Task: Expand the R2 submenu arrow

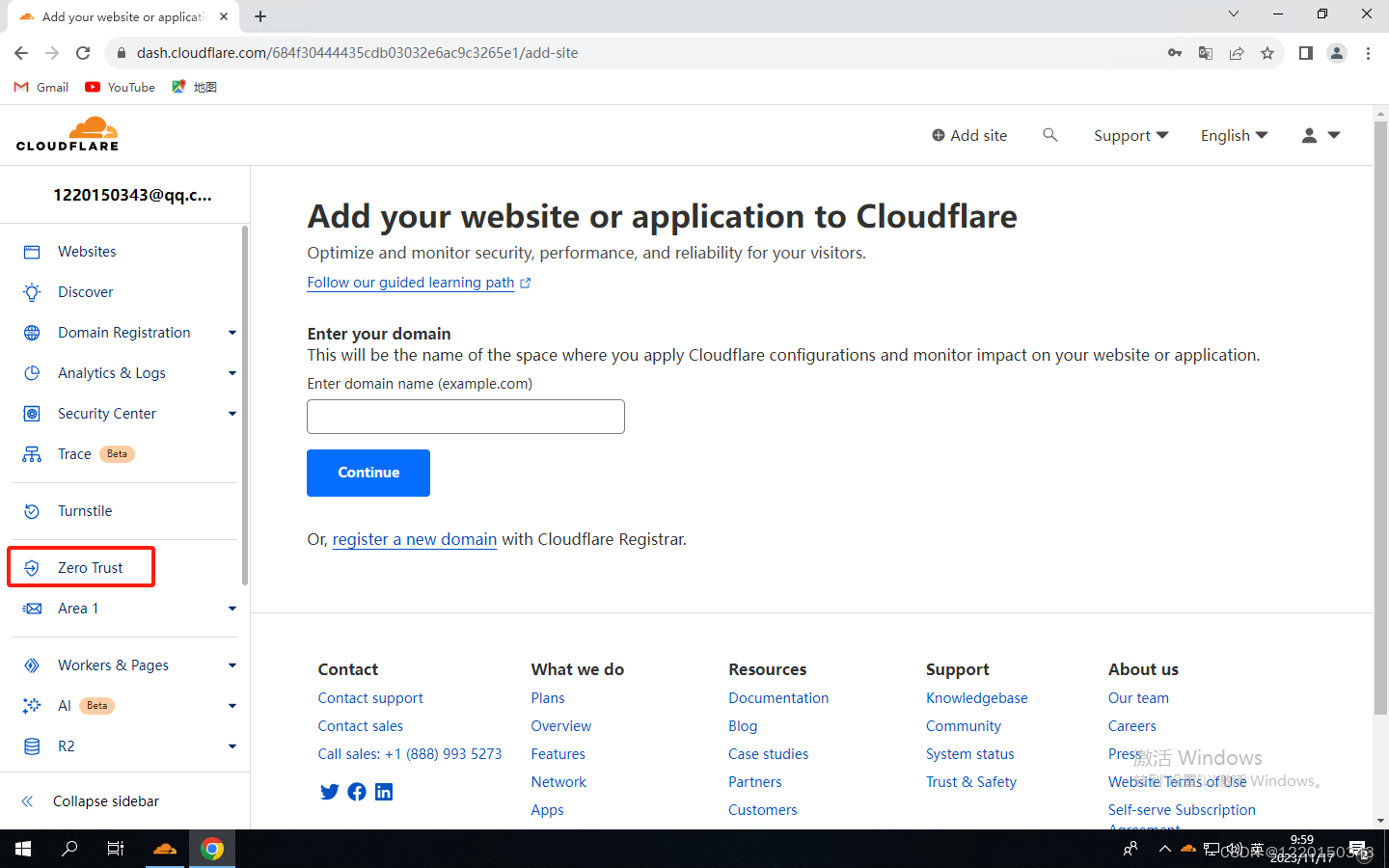Action: pyautogui.click(x=232, y=746)
